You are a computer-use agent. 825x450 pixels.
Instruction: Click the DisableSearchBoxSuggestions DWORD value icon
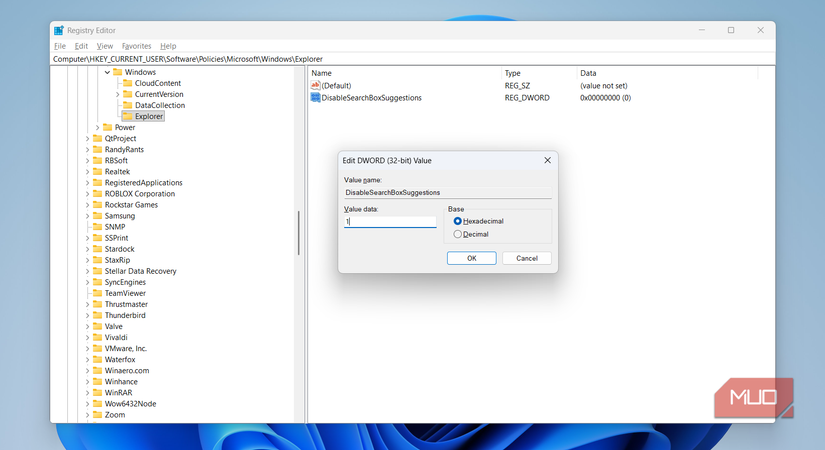(x=315, y=97)
